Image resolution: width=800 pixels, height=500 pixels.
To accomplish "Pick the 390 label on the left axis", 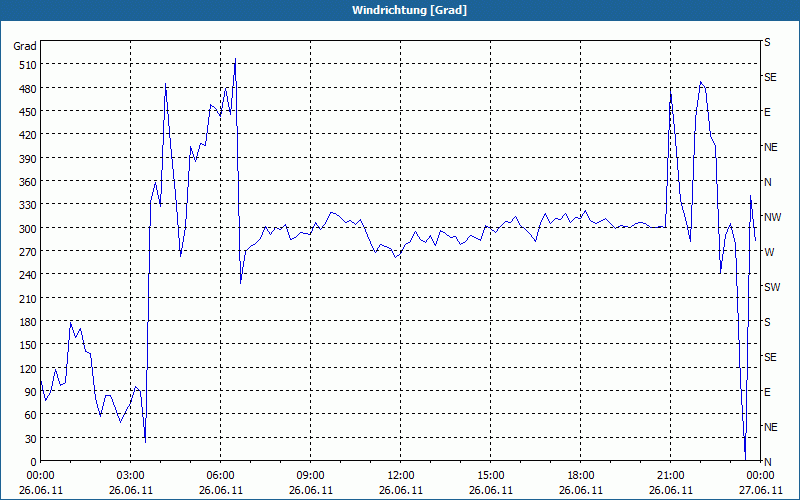I will [28, 159].
